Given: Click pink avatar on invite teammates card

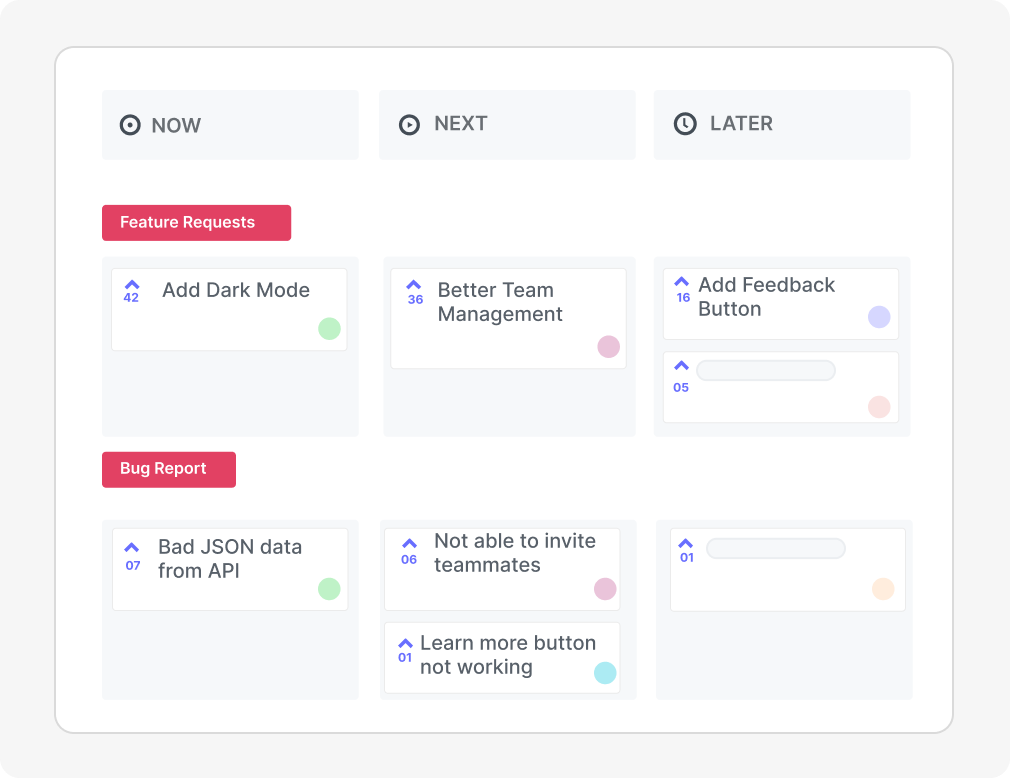Looking at the screenshot, I should coord(605,589).
